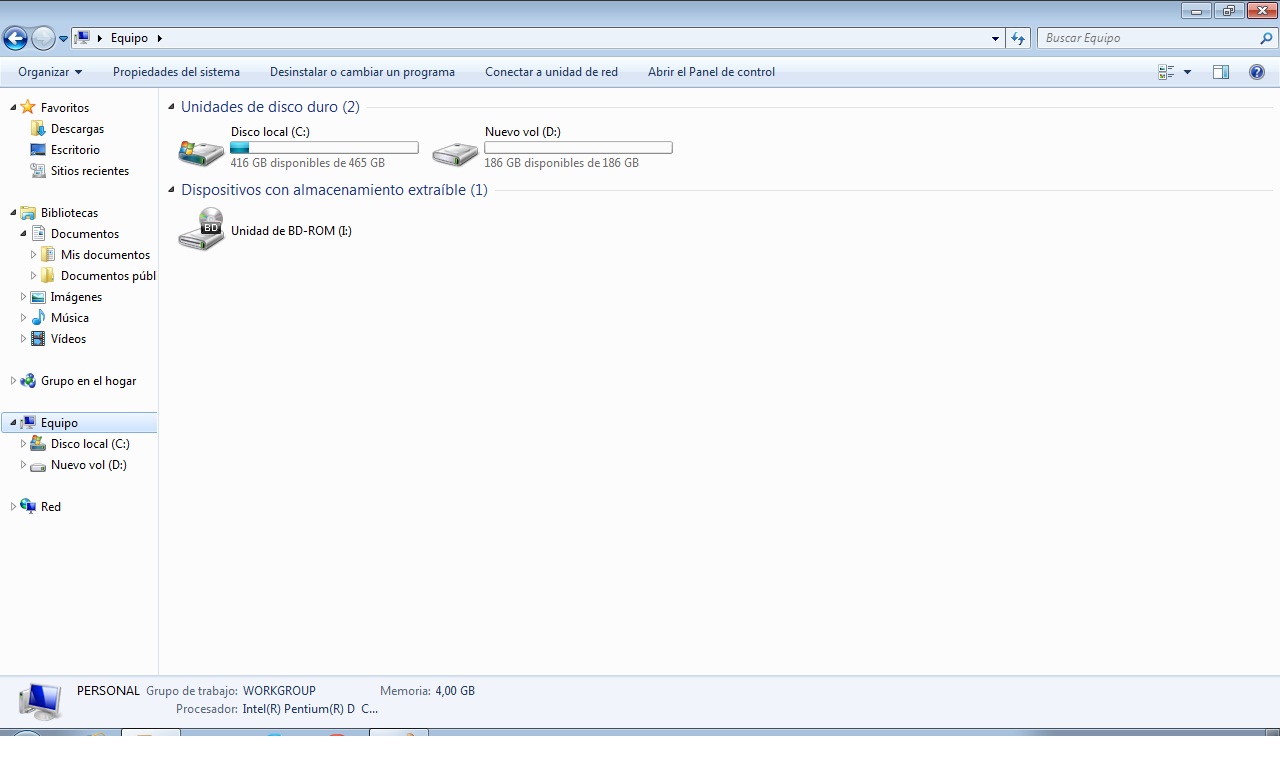
Task: Collapse the Documentos library node
Action: tap(23, 233)
